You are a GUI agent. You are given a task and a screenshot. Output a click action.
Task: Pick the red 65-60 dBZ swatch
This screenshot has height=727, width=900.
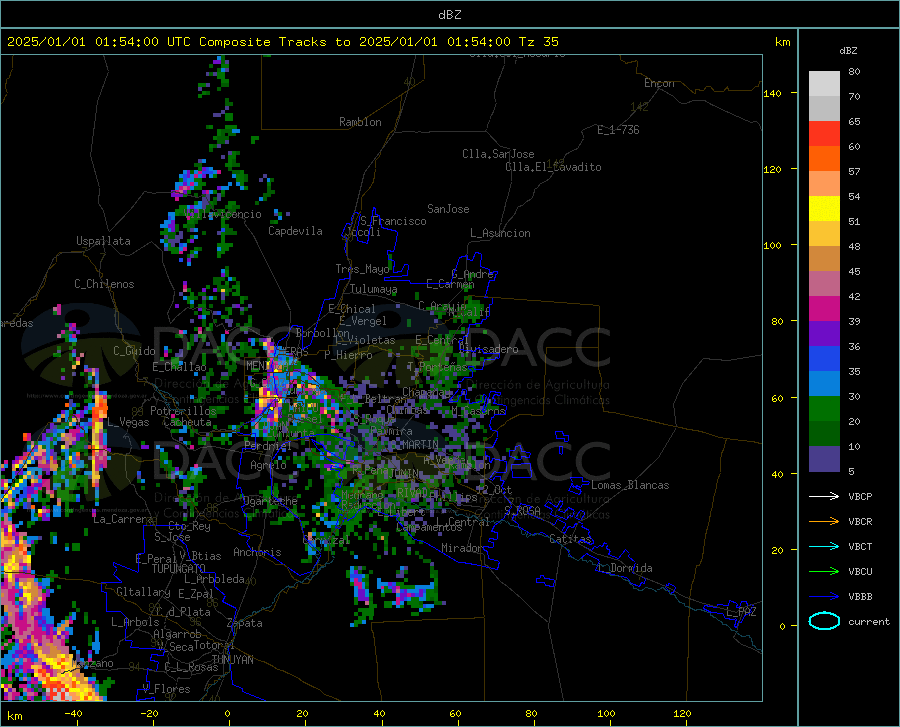pyautogui.click(x=824, y=134)
